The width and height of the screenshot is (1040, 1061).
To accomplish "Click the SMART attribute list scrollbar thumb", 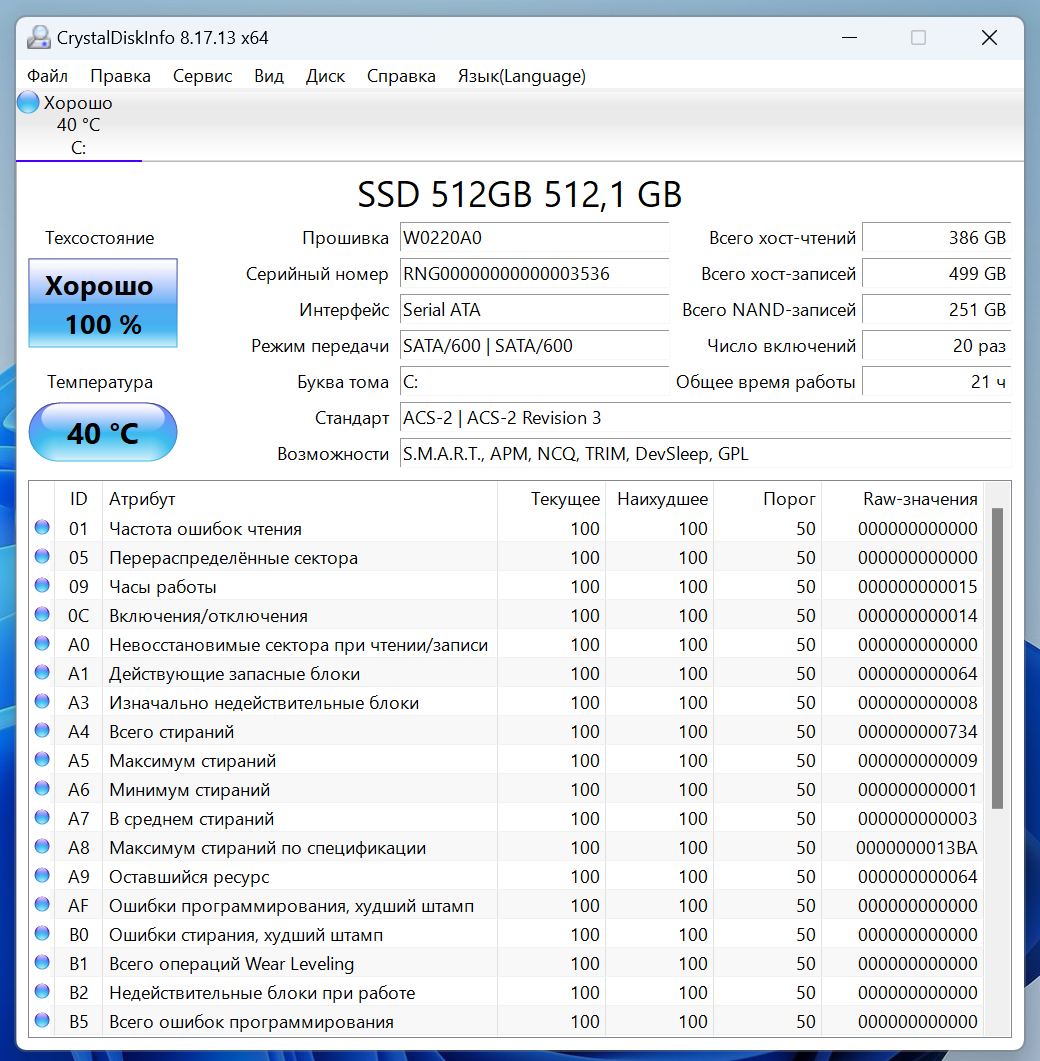I will 997,658.
